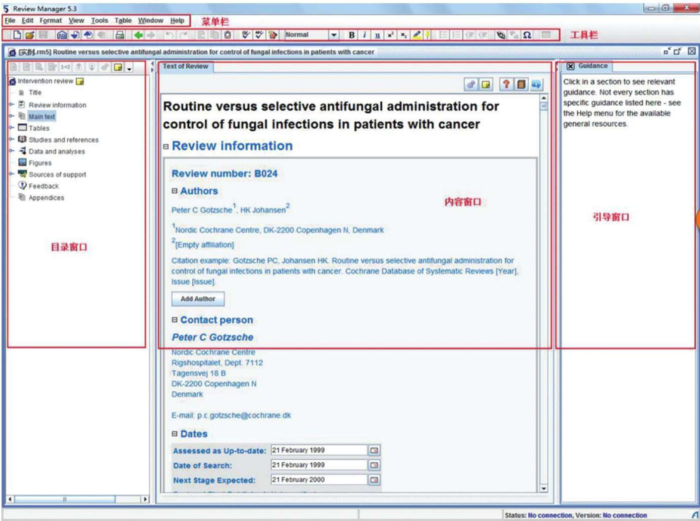The width and height of the screenshot is (700, 521).
Task: Select the Text of Review tab
Action: (x=185, y=67)
